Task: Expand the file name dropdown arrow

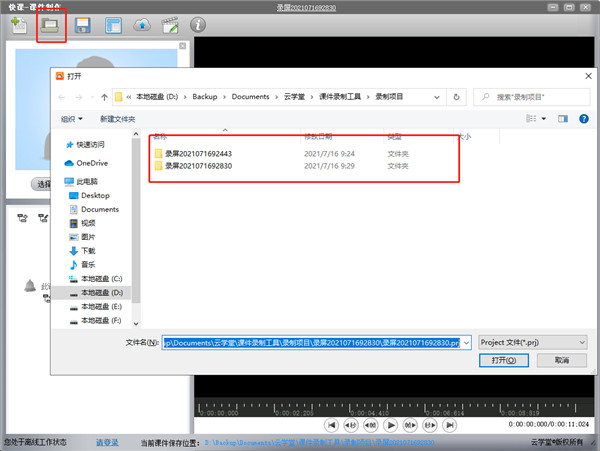Action: point(466,343)
